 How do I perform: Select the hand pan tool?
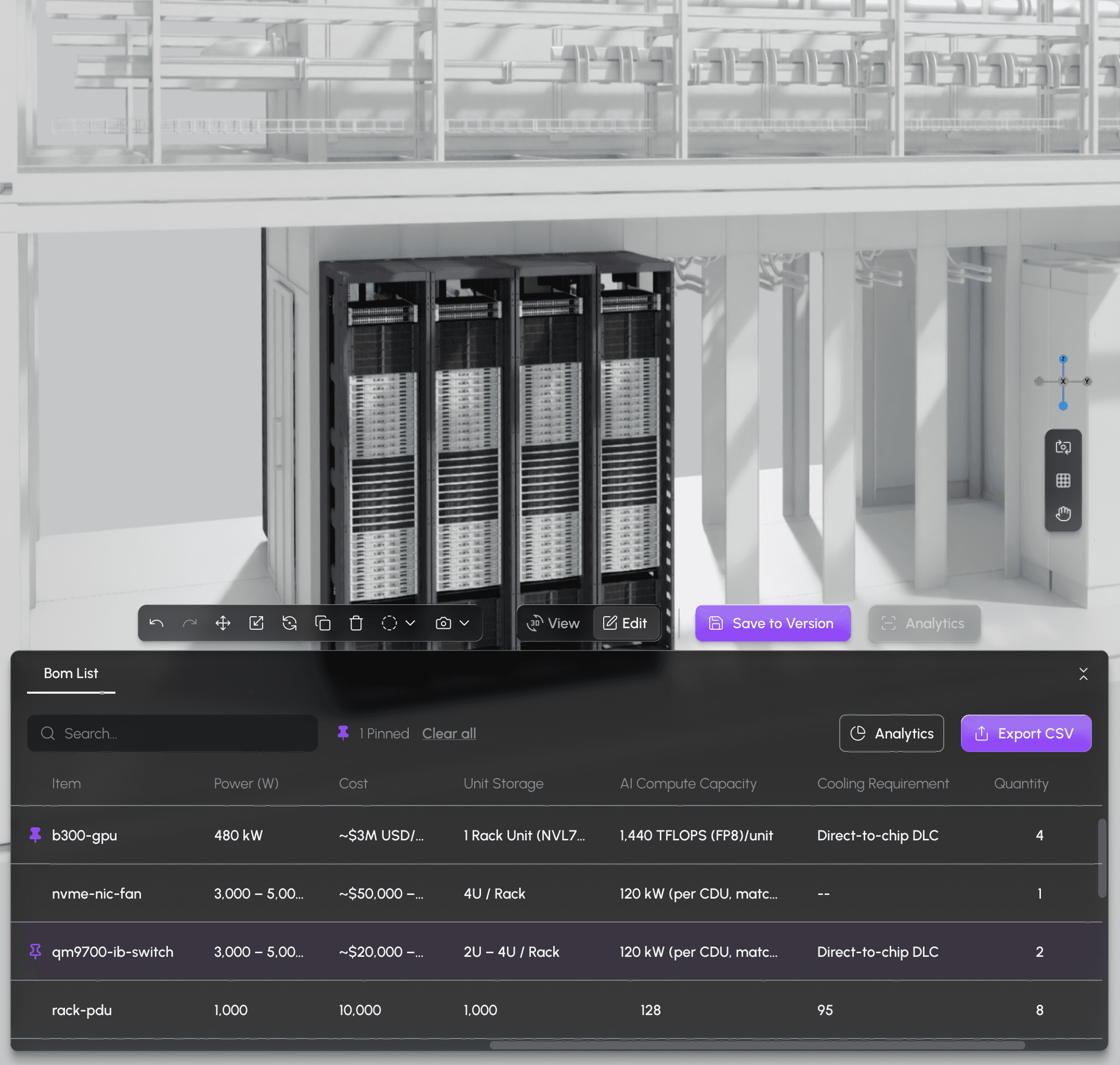click(1063, 514)
